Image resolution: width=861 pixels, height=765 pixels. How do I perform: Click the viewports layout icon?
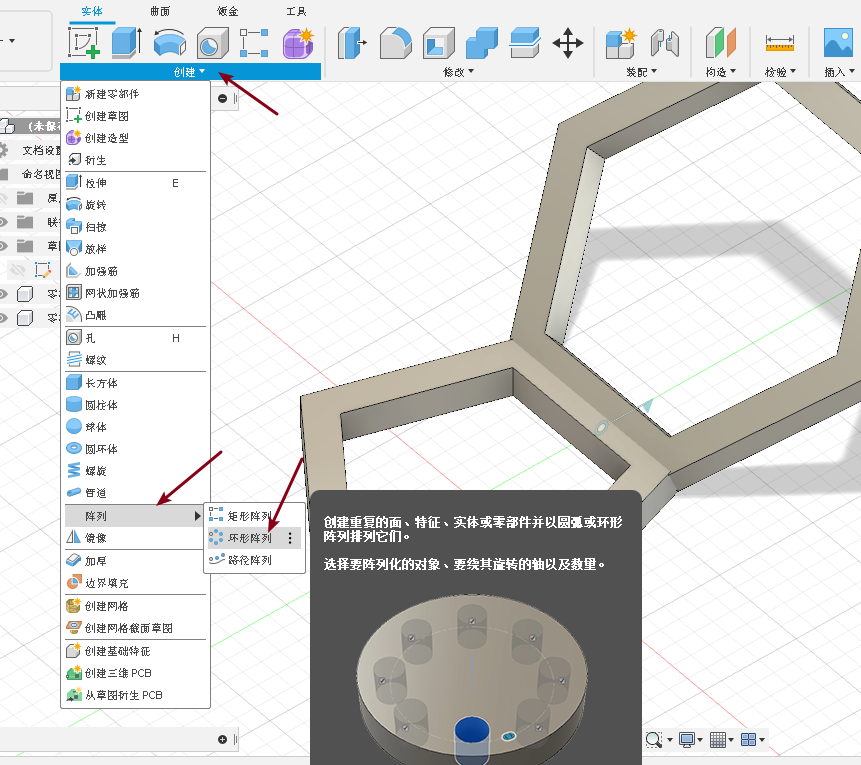pyautogui.click(x=748, y=740)
